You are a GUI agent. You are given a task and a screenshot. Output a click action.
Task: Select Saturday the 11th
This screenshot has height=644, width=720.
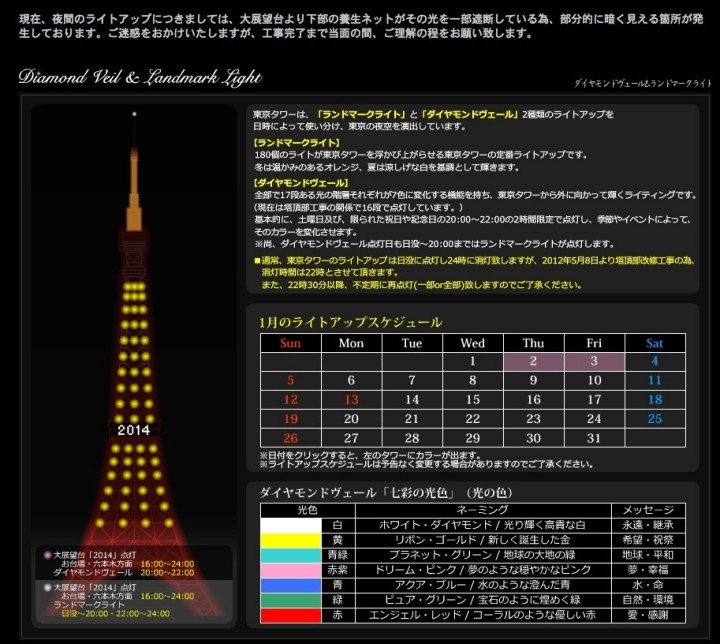[x=655, y=381]
